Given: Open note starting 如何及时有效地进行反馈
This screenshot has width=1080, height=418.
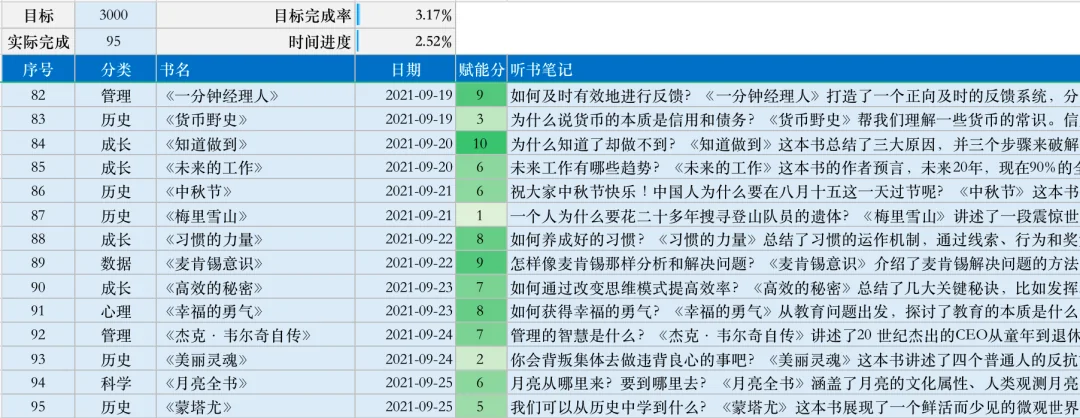Looking at the screenshot, I should coord(793,95).
